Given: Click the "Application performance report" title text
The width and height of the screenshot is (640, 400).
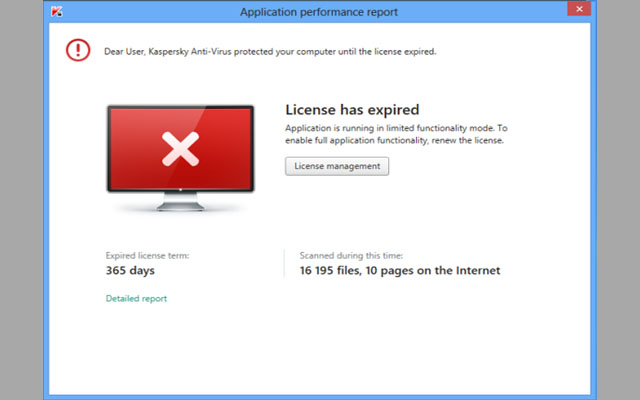Looking at the screenshot, I should pyautogui.click(x=318, y=12).
